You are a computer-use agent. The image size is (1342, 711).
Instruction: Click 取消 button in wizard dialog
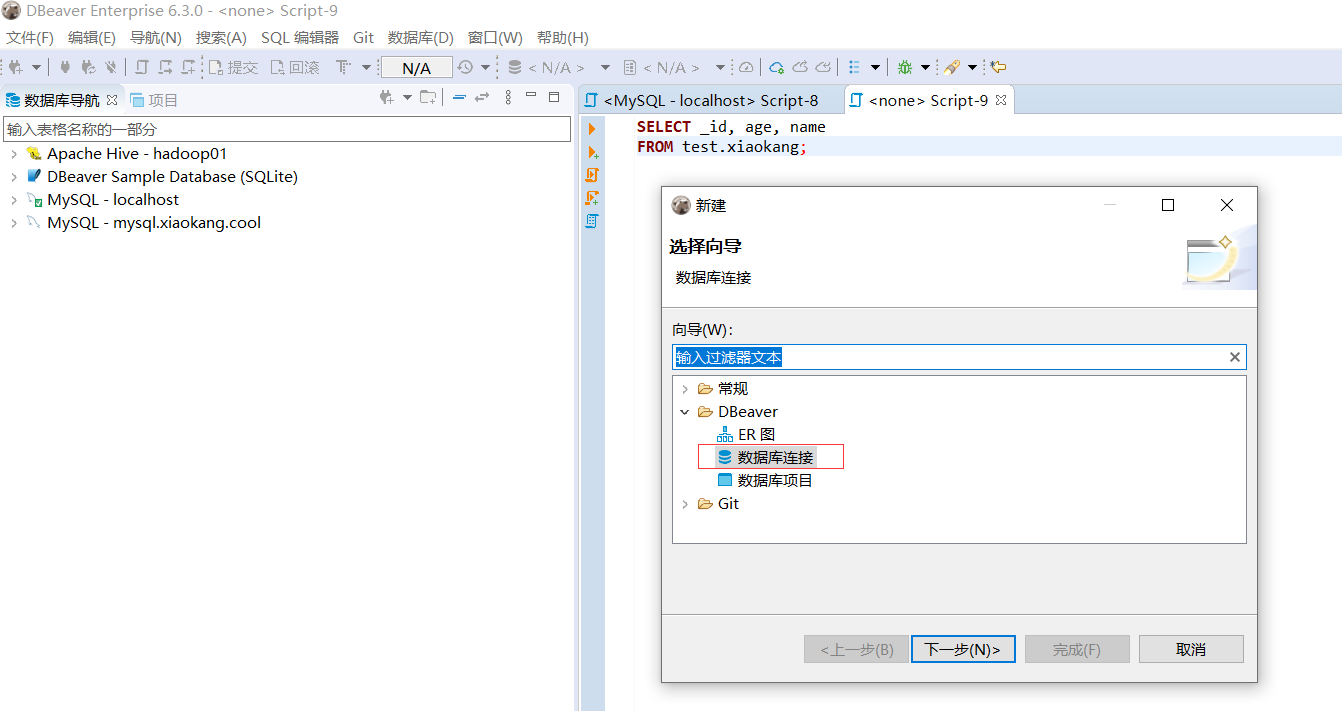tap(1191, 649)
